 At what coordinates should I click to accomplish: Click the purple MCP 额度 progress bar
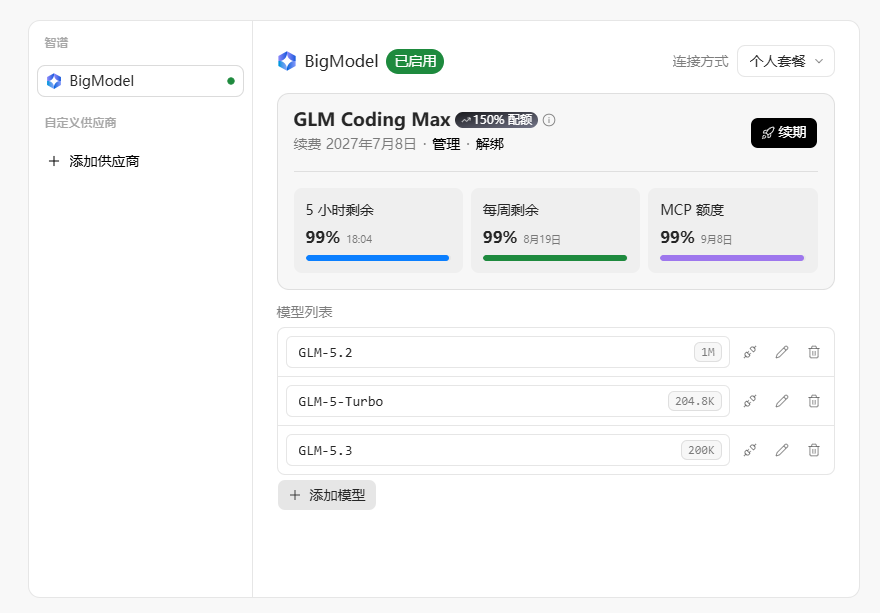pos(732,258)
